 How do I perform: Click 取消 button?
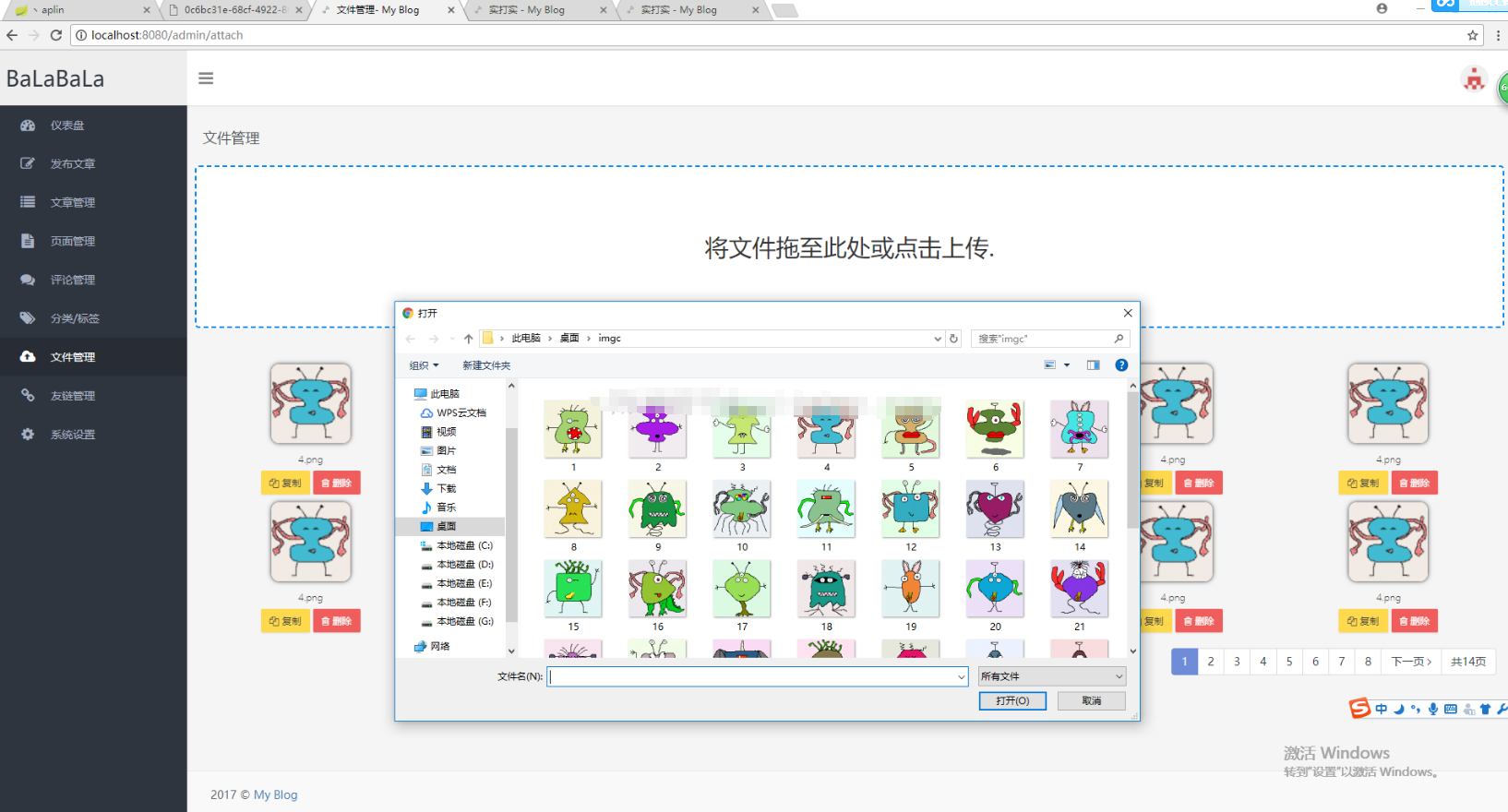pyautogui.click(x=1092, y=701)
